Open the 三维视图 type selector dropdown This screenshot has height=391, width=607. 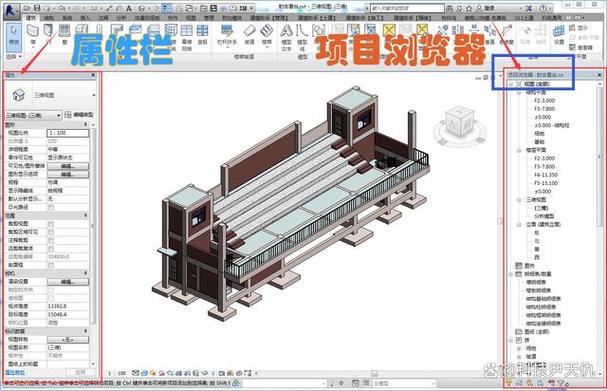point(94,95)
